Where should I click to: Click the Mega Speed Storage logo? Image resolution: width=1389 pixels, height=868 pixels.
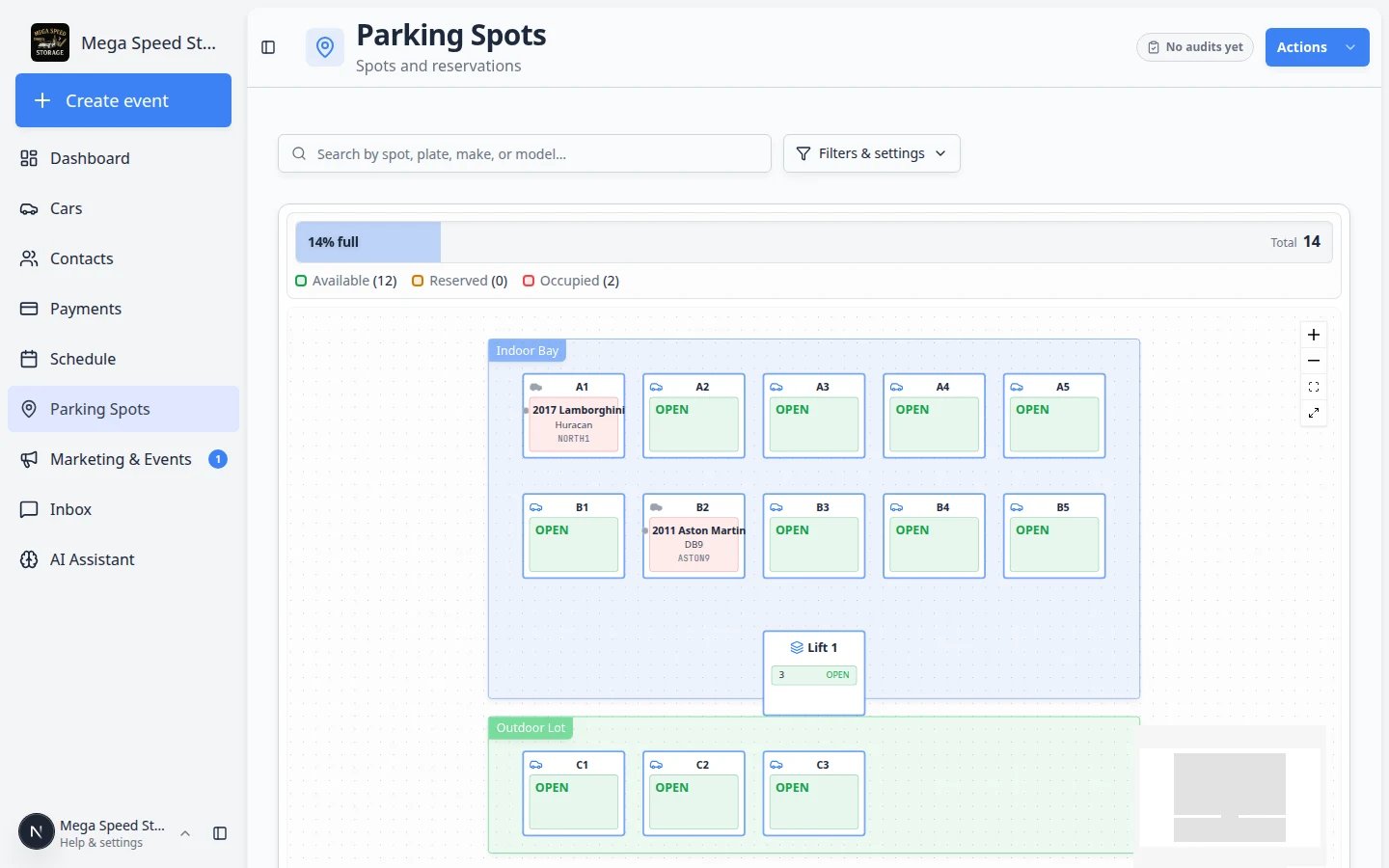click(50, 42)
